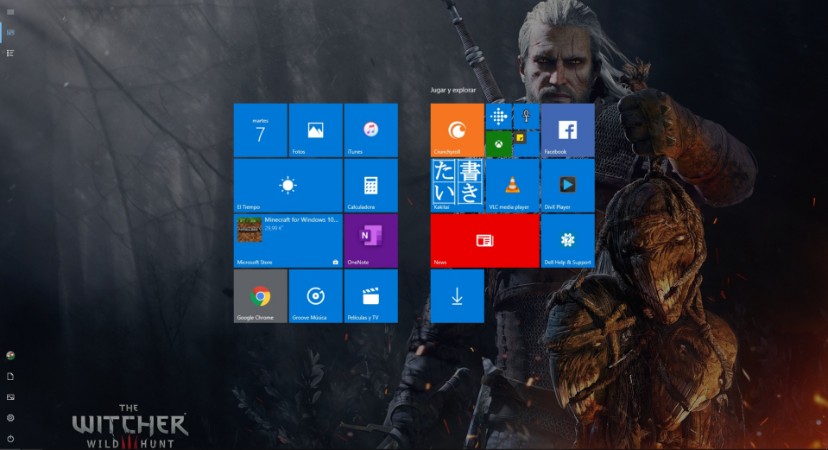Open the small green Xbox tile
Screen dimensions: 828x450
(499, 144)
